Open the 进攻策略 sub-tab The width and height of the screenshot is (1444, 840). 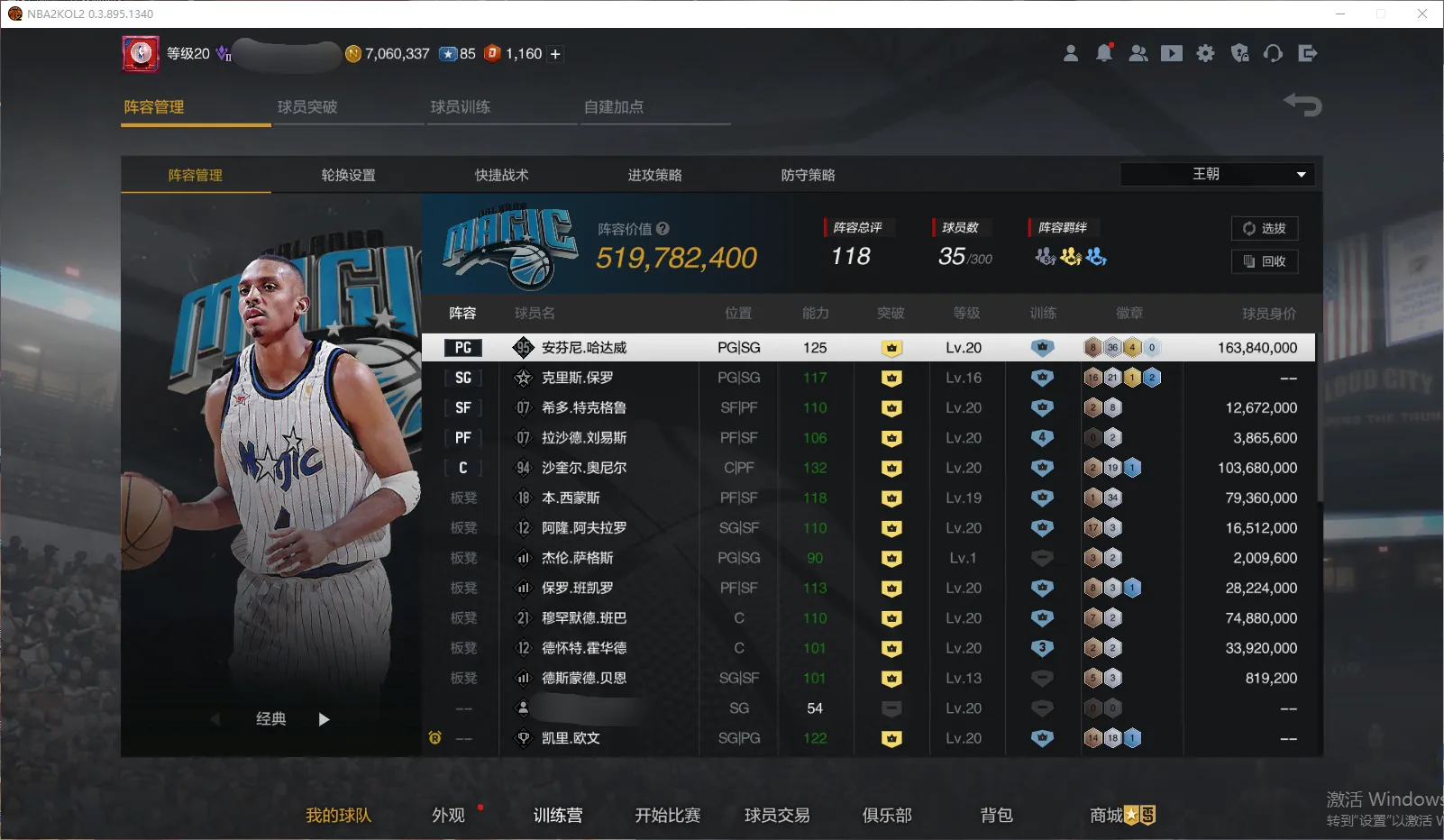(x=655, y=175)
